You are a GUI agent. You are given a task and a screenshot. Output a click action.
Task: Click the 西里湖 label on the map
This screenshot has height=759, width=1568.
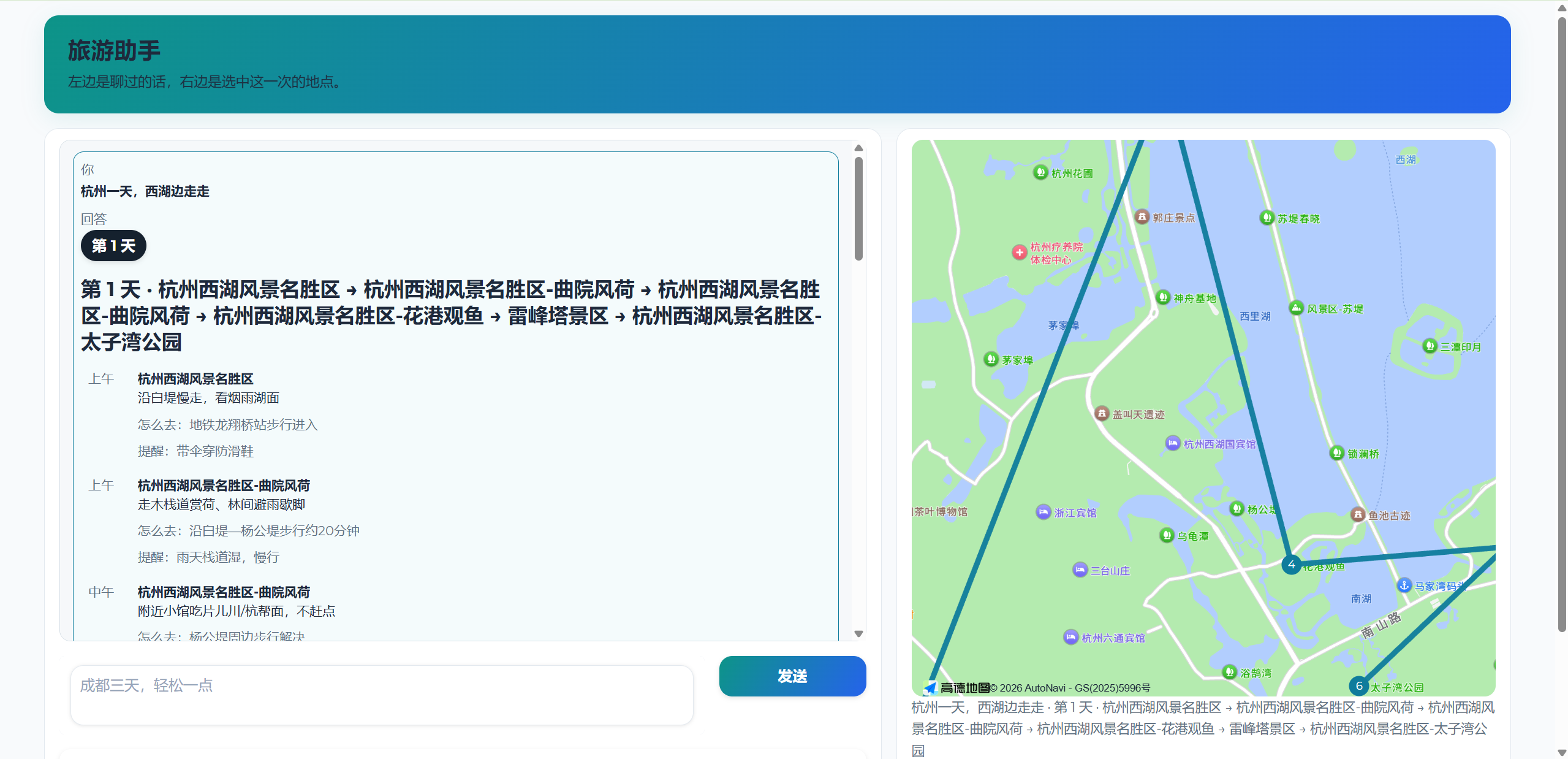(1255, 316)
